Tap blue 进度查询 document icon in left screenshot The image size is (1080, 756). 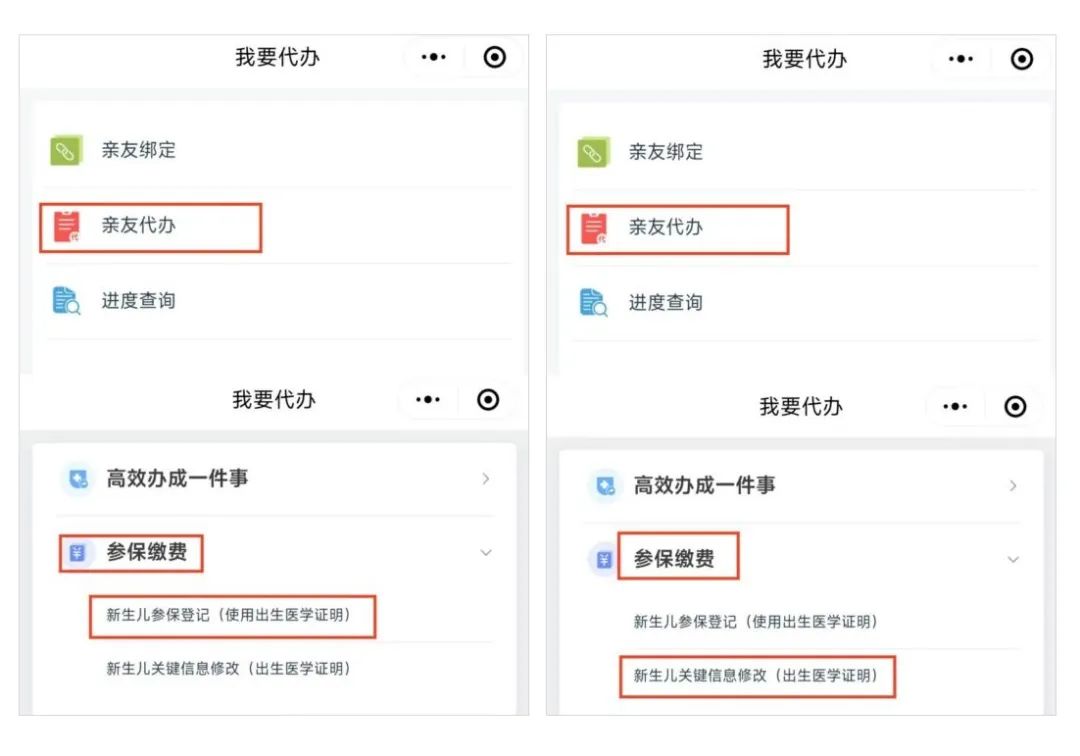(66, 301)
